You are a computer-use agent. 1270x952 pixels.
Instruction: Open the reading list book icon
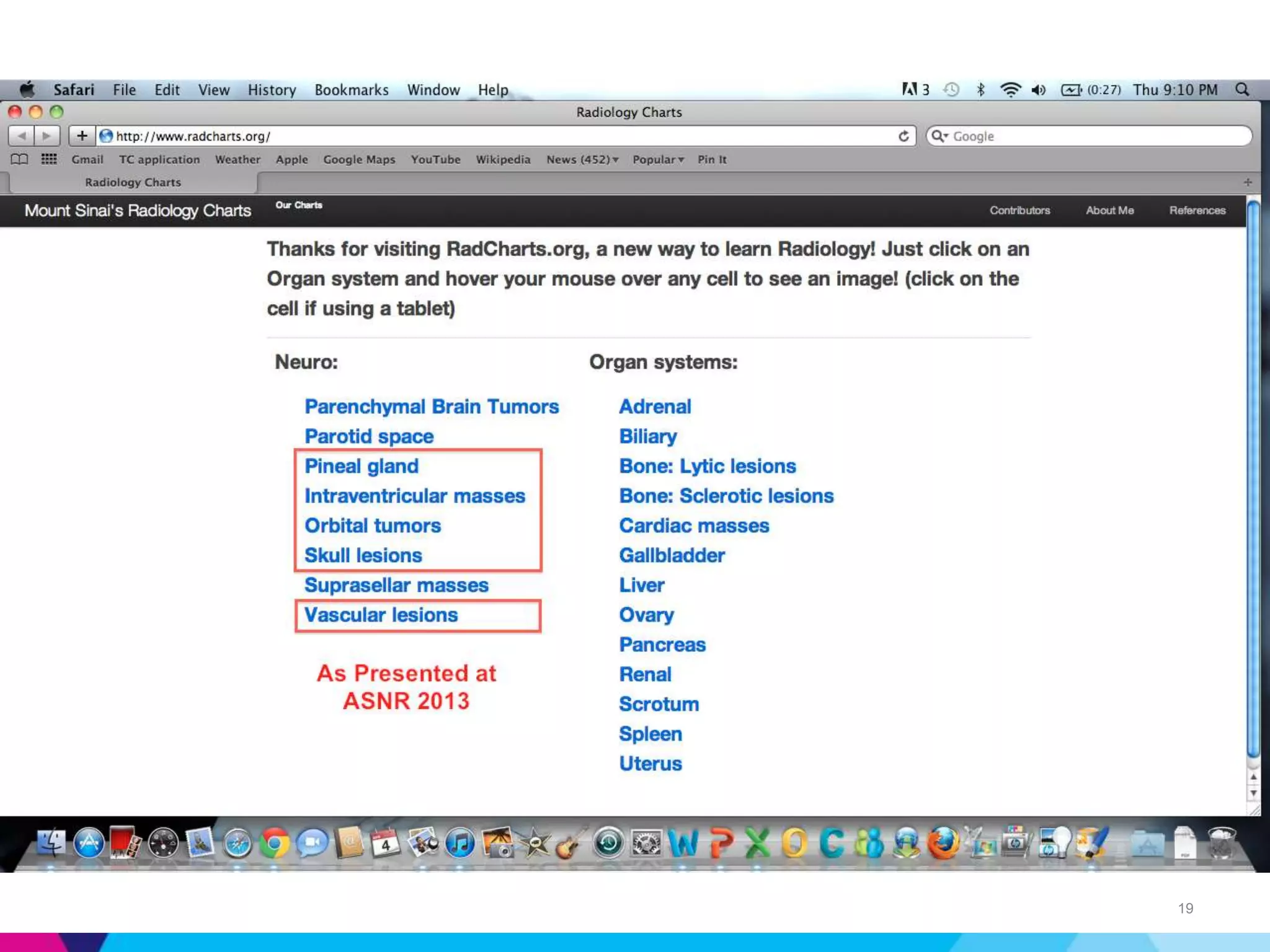19,159
